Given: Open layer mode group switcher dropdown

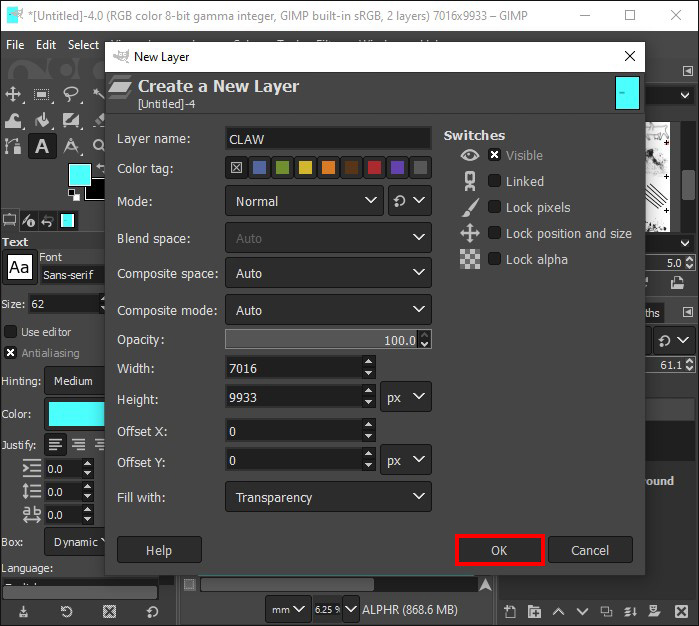Looking at the screenshot, I should [410, 201].
